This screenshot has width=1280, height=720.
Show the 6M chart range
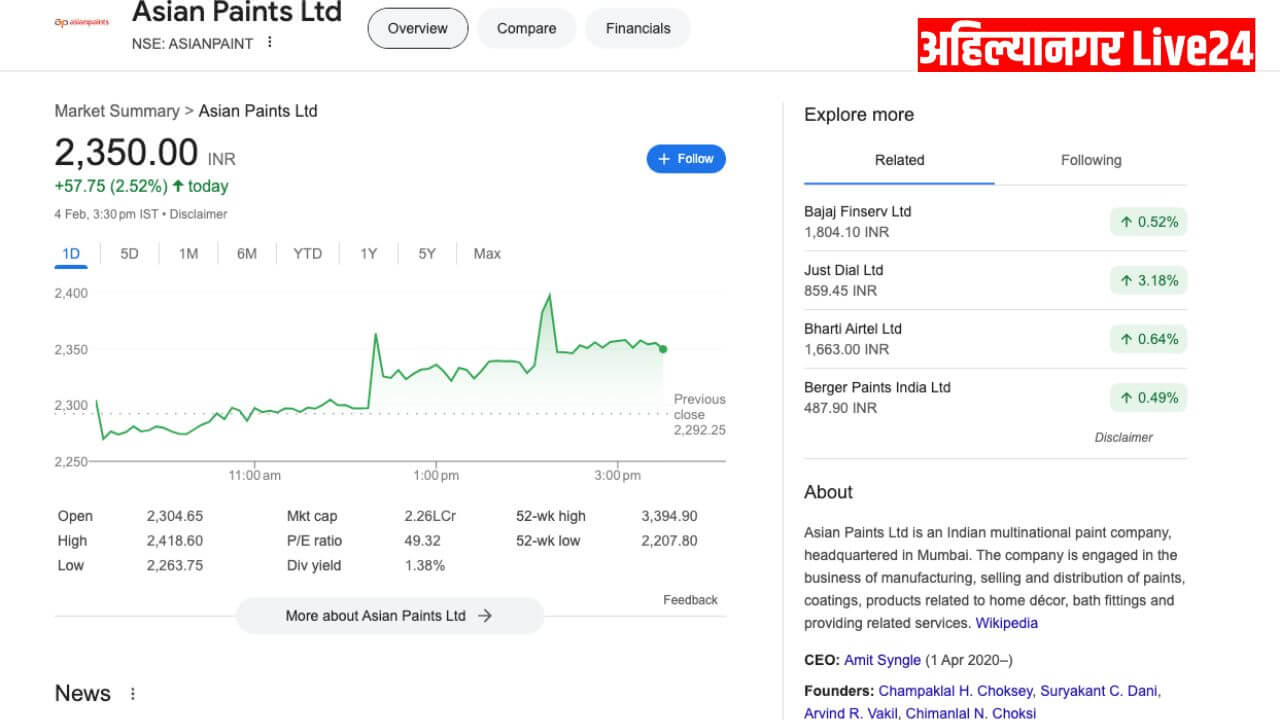click(x=247, y=254)
